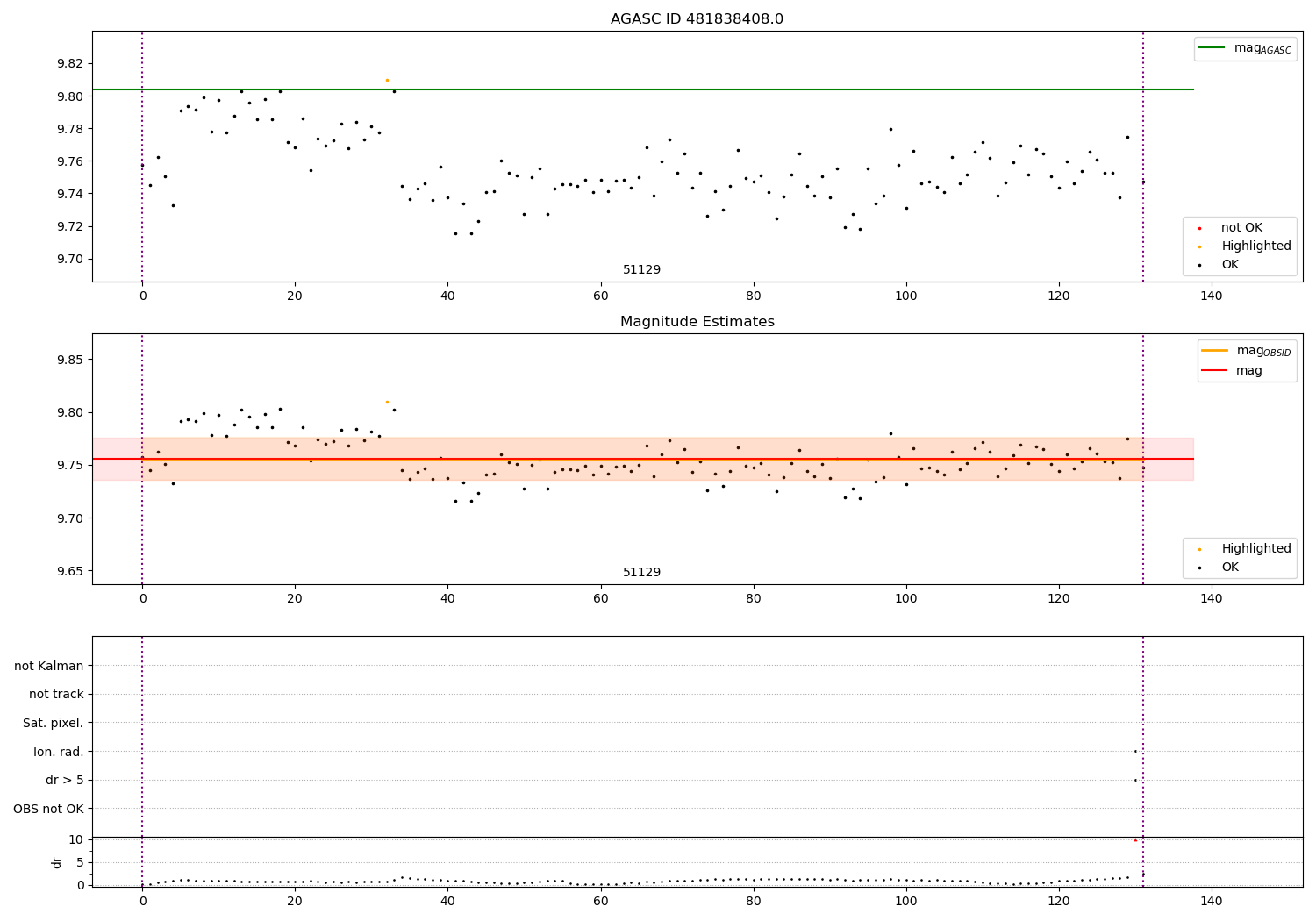This screenshot has height=921, width=1316.
Task: Click the '51129' label in the top plot
Action: (641, 270)
